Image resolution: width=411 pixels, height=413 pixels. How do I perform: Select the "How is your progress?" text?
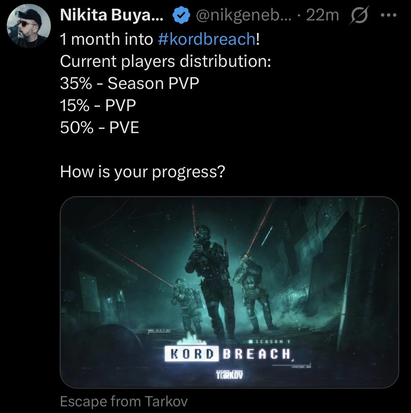[x=143, y=172]
